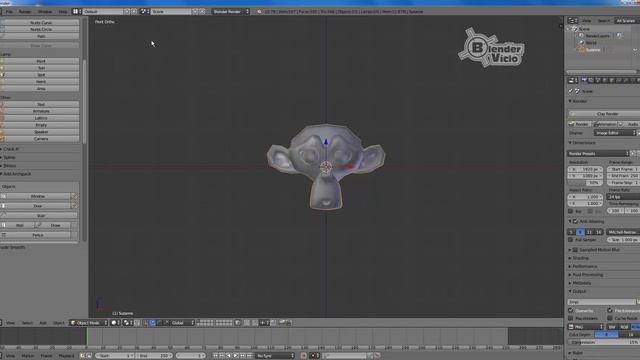Click Archipack Draw wall button
640x360 pixels.
(x=53, y=225)
